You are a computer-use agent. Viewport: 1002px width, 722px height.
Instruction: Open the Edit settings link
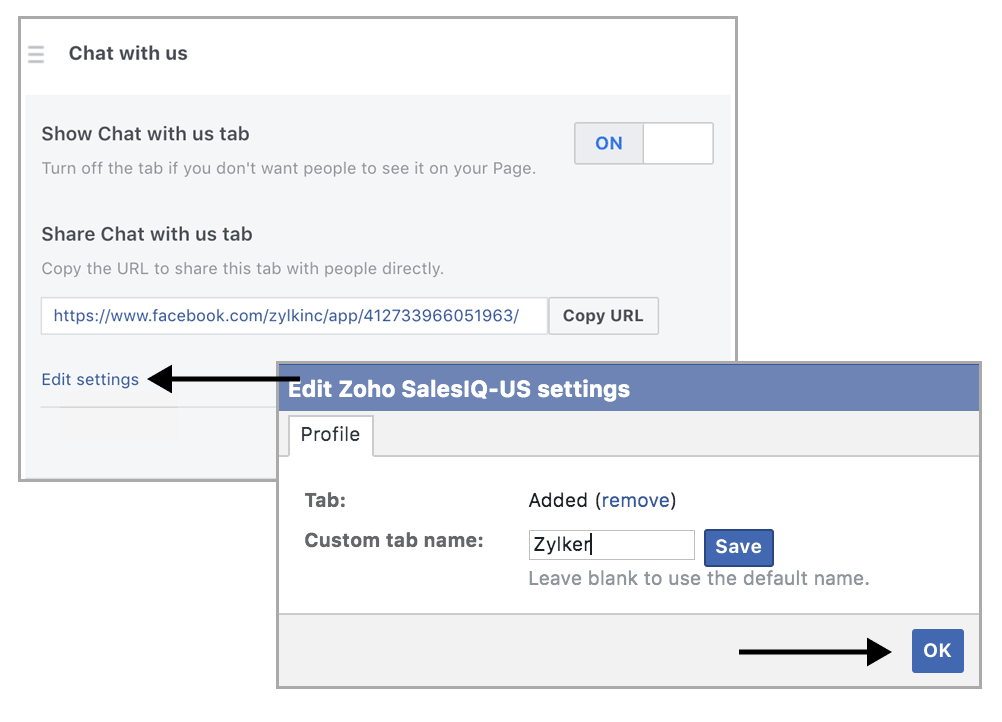pos(90,379)
